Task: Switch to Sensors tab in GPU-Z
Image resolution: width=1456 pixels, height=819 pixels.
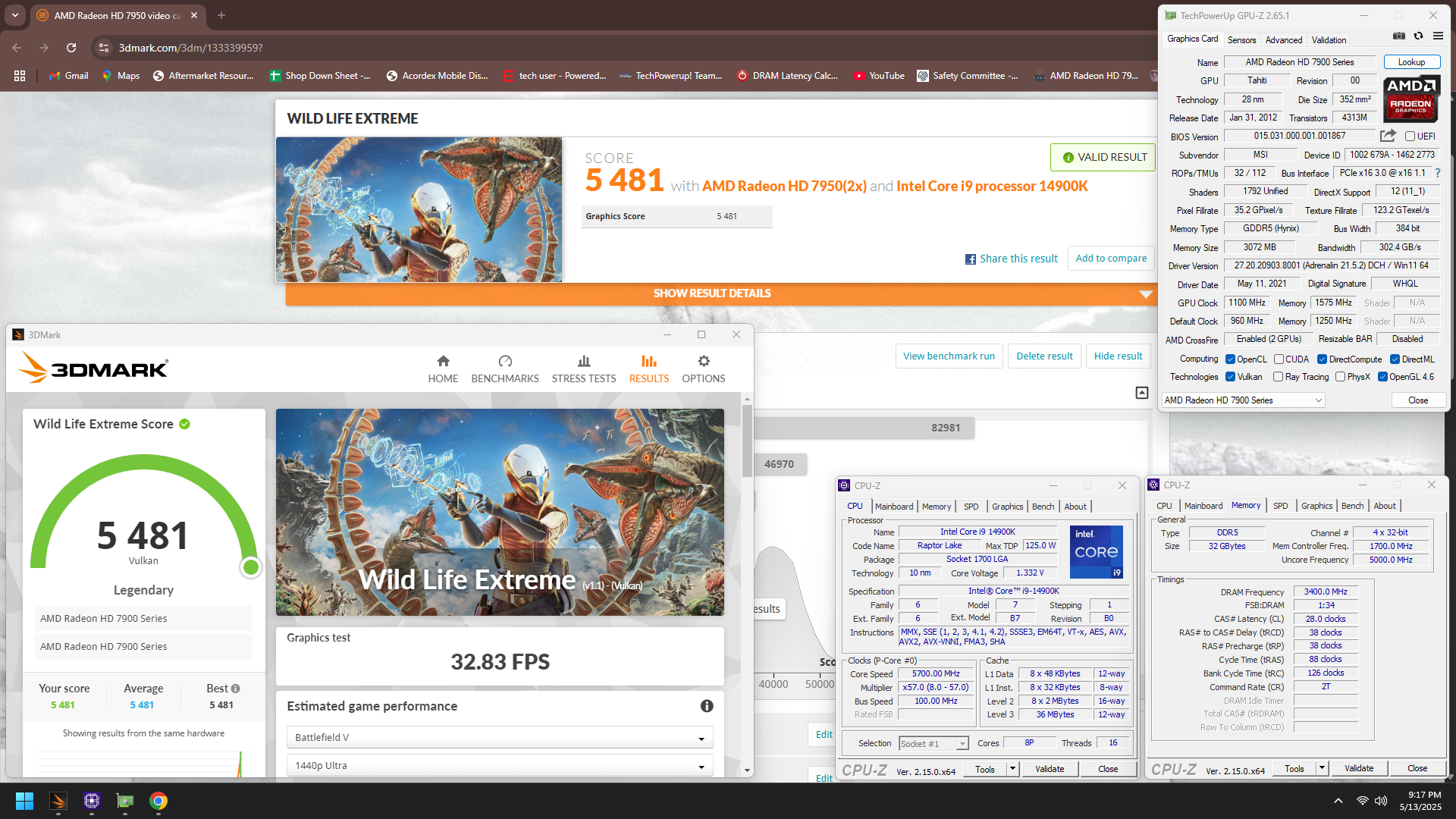Action: coord(1241,40)
